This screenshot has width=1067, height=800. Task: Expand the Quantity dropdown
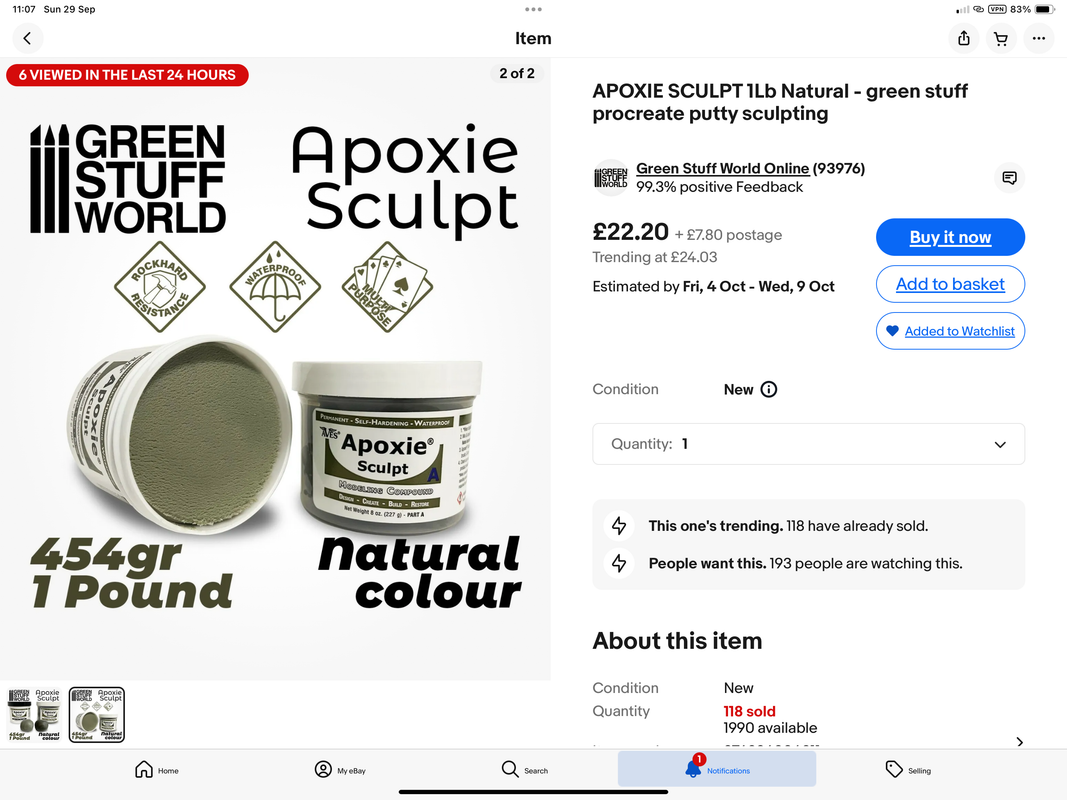[x=808, y=444]
